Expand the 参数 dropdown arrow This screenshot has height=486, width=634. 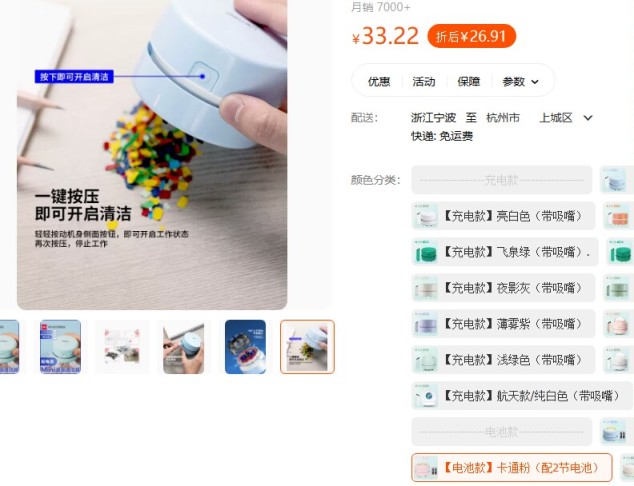tap(535, 82)
